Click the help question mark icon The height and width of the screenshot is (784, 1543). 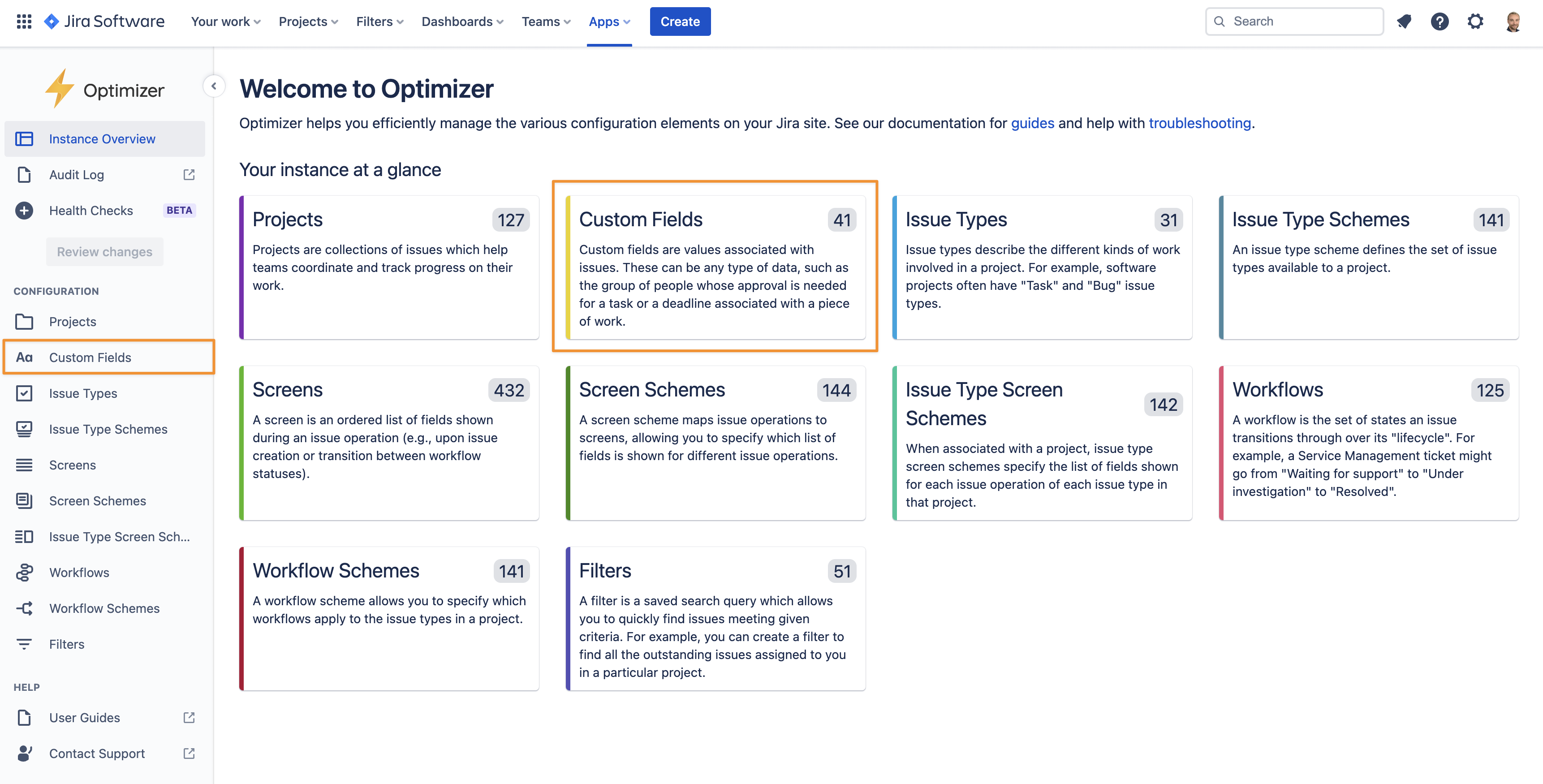[x=1440, y=22]
